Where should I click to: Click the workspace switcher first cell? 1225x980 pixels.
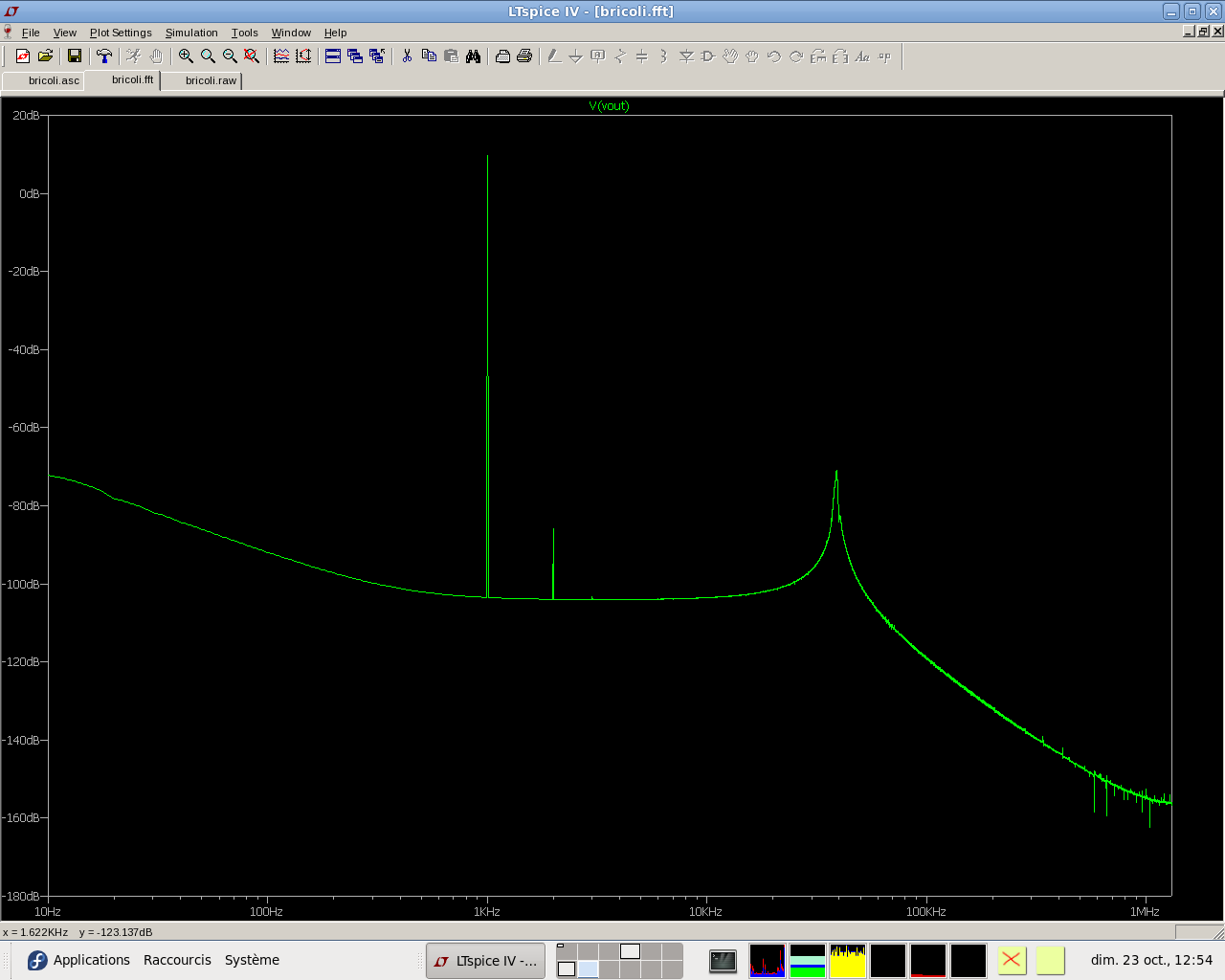(567, 951)
